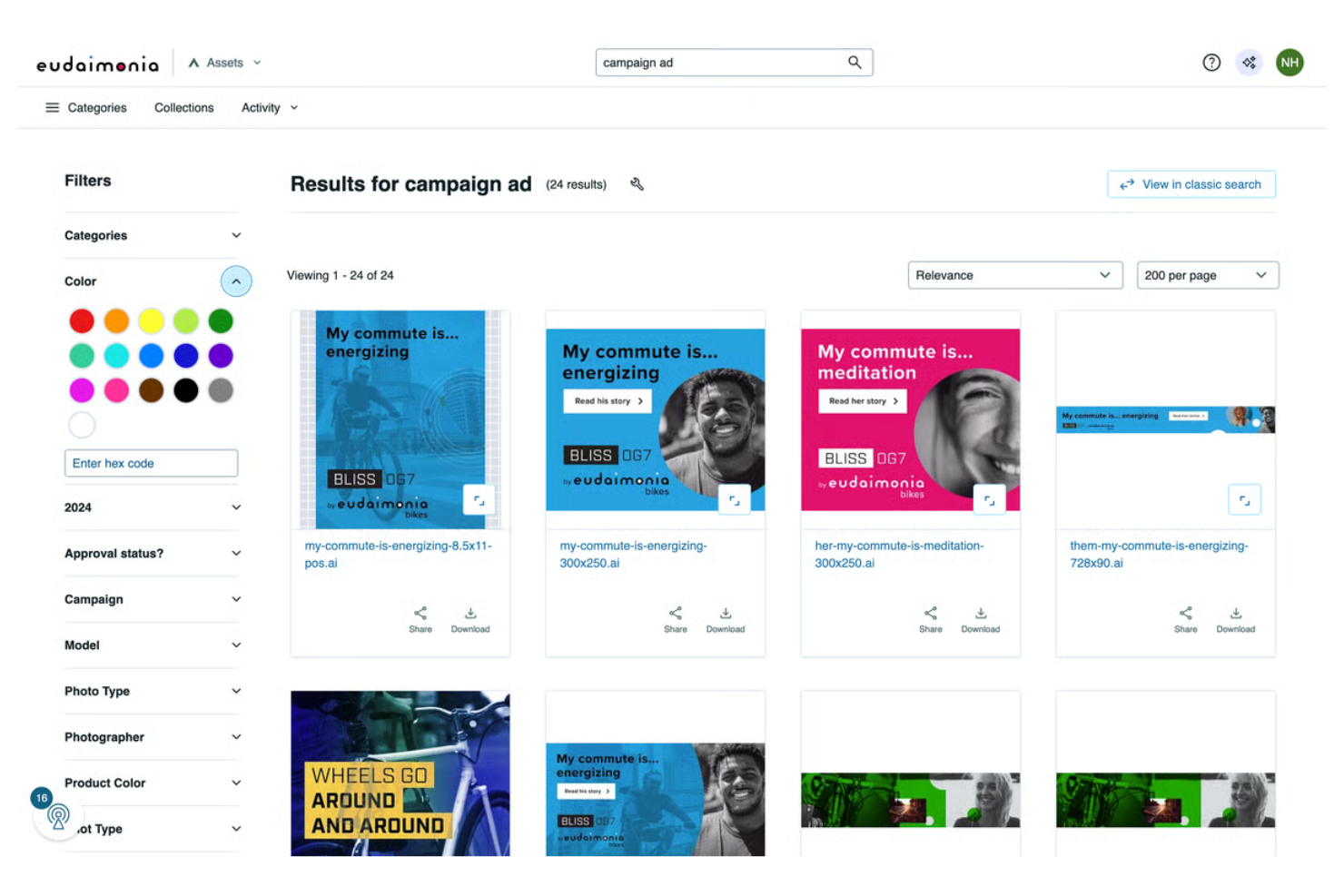Screen dimensions: 1344x896
Task: Open the help question mark icon
Action: 1211,63
